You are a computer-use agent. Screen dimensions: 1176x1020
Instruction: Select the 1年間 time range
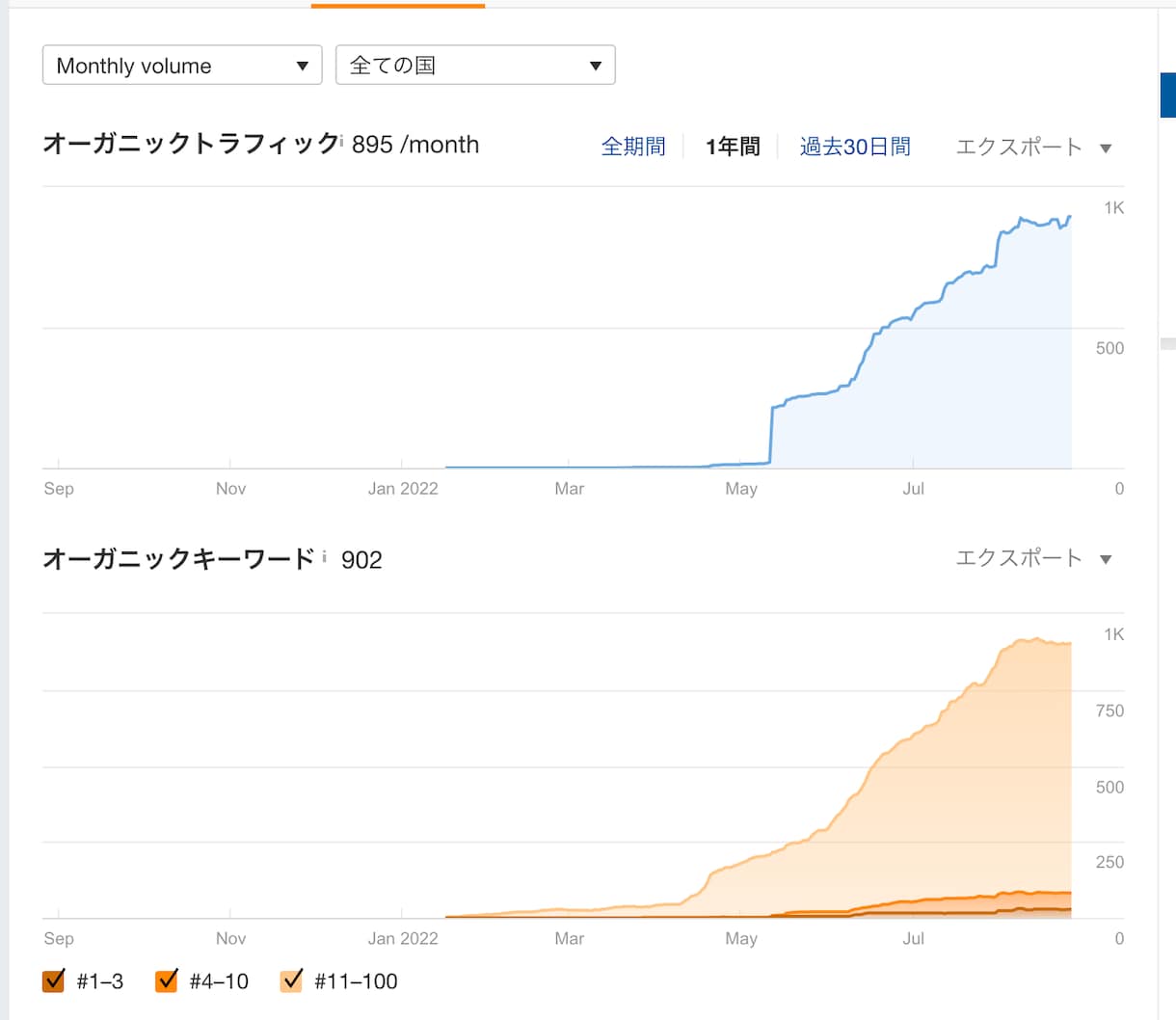click(733, 147)
